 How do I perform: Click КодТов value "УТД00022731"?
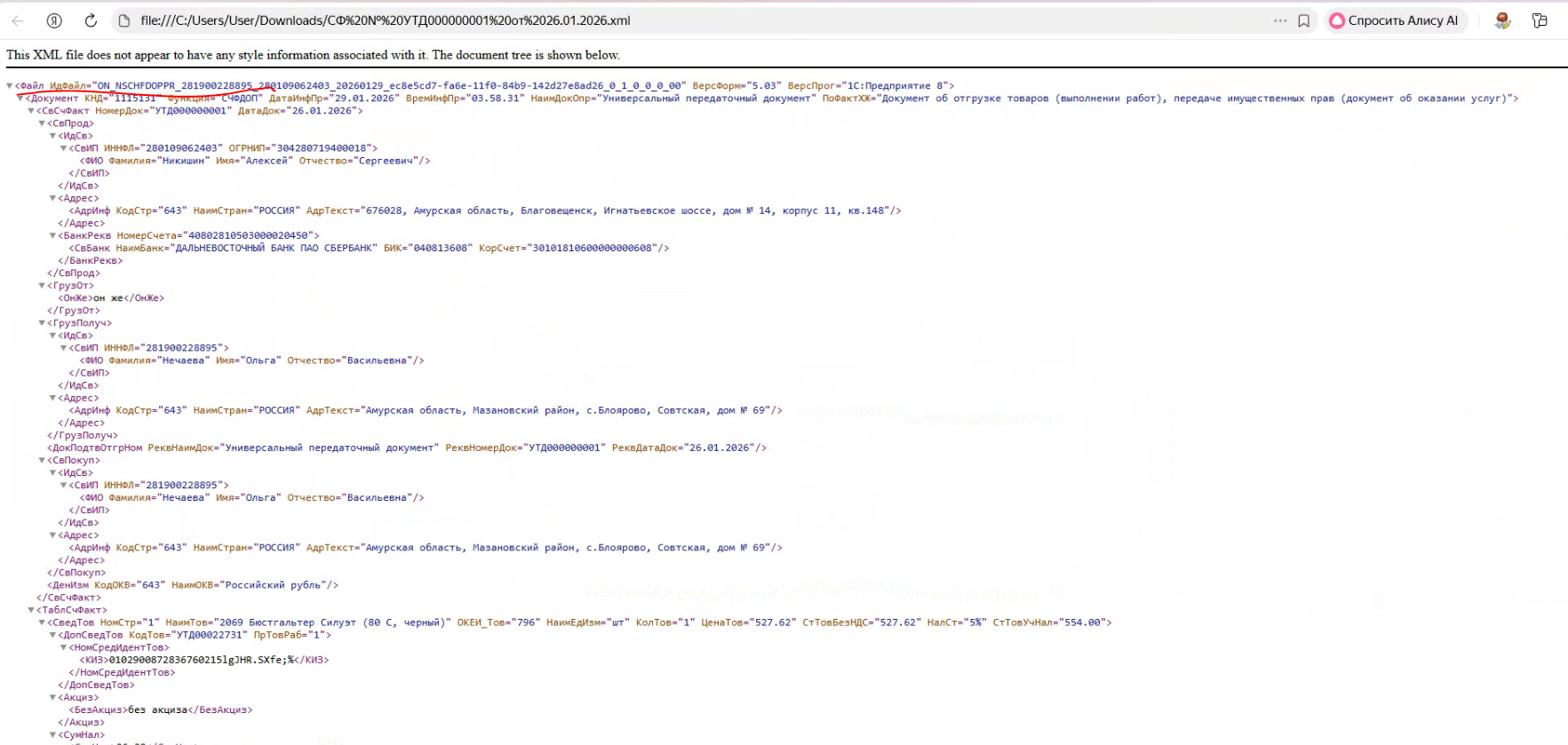point(209,635)
